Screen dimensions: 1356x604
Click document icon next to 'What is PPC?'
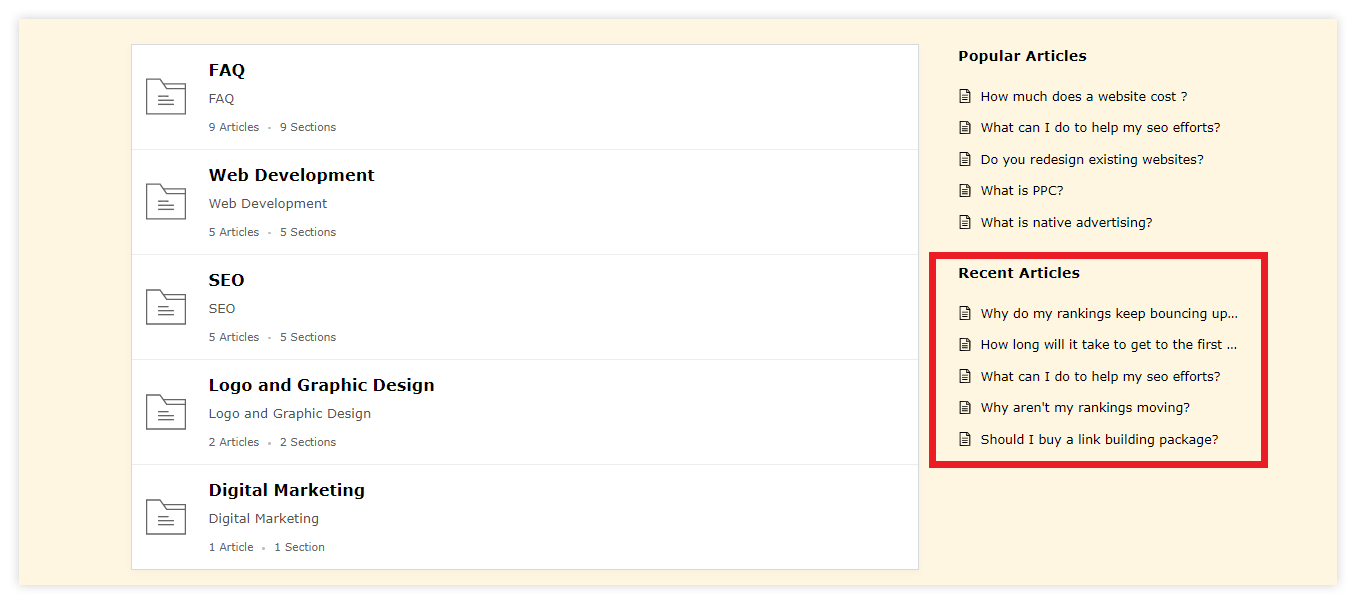pyautogui.click(x=965, y=191)
